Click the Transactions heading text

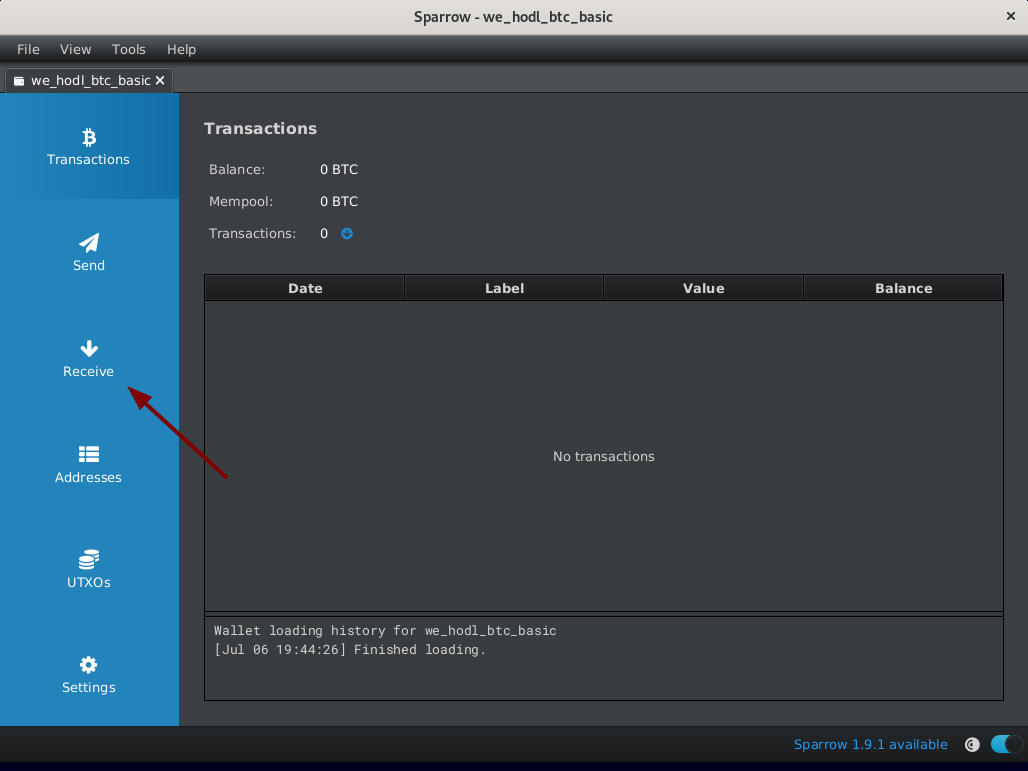(x=260, y=128)
